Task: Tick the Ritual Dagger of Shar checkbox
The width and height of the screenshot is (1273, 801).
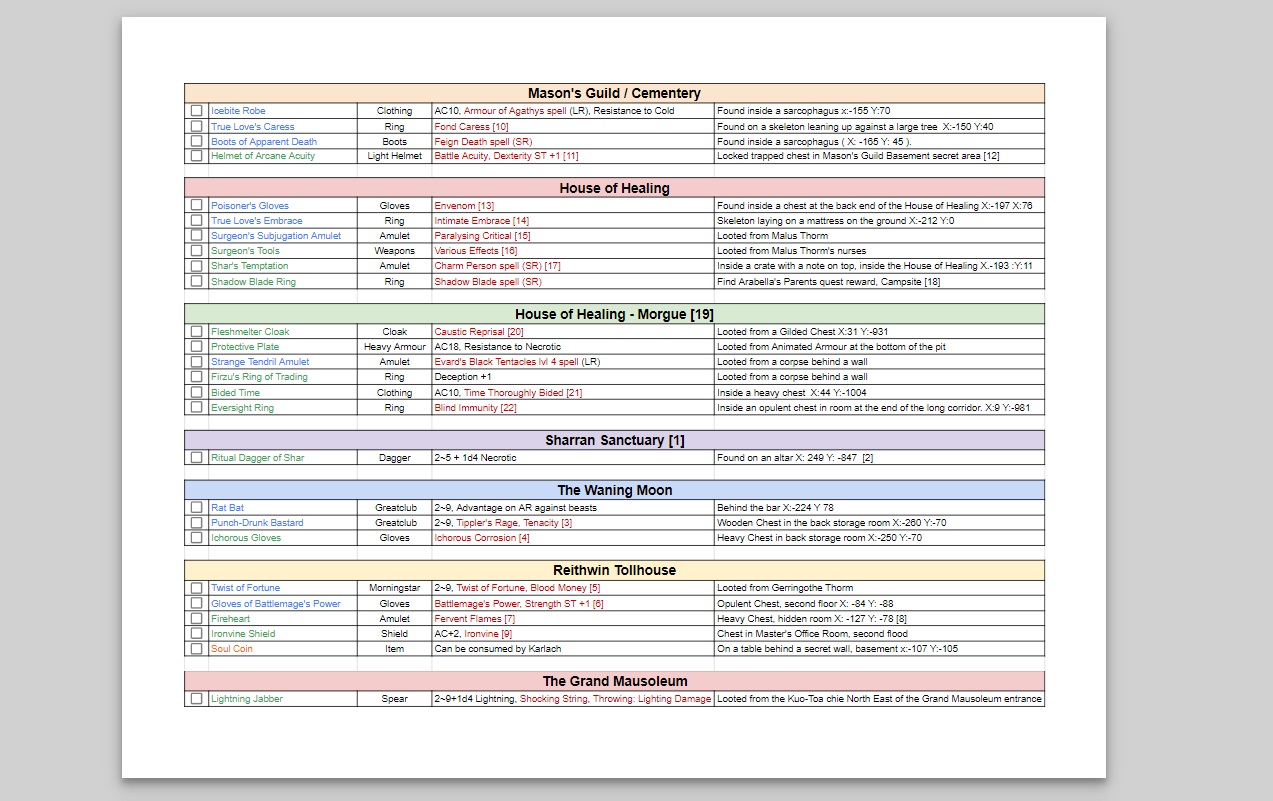Action: [196, 458]
